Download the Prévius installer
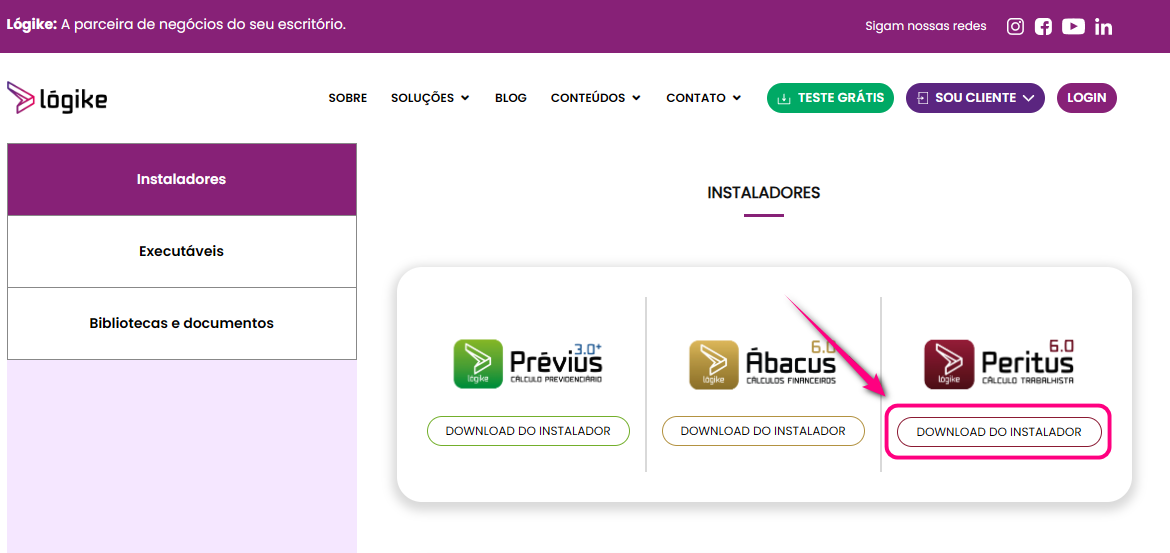This screenshot has height=553, width=1170. 528,431
